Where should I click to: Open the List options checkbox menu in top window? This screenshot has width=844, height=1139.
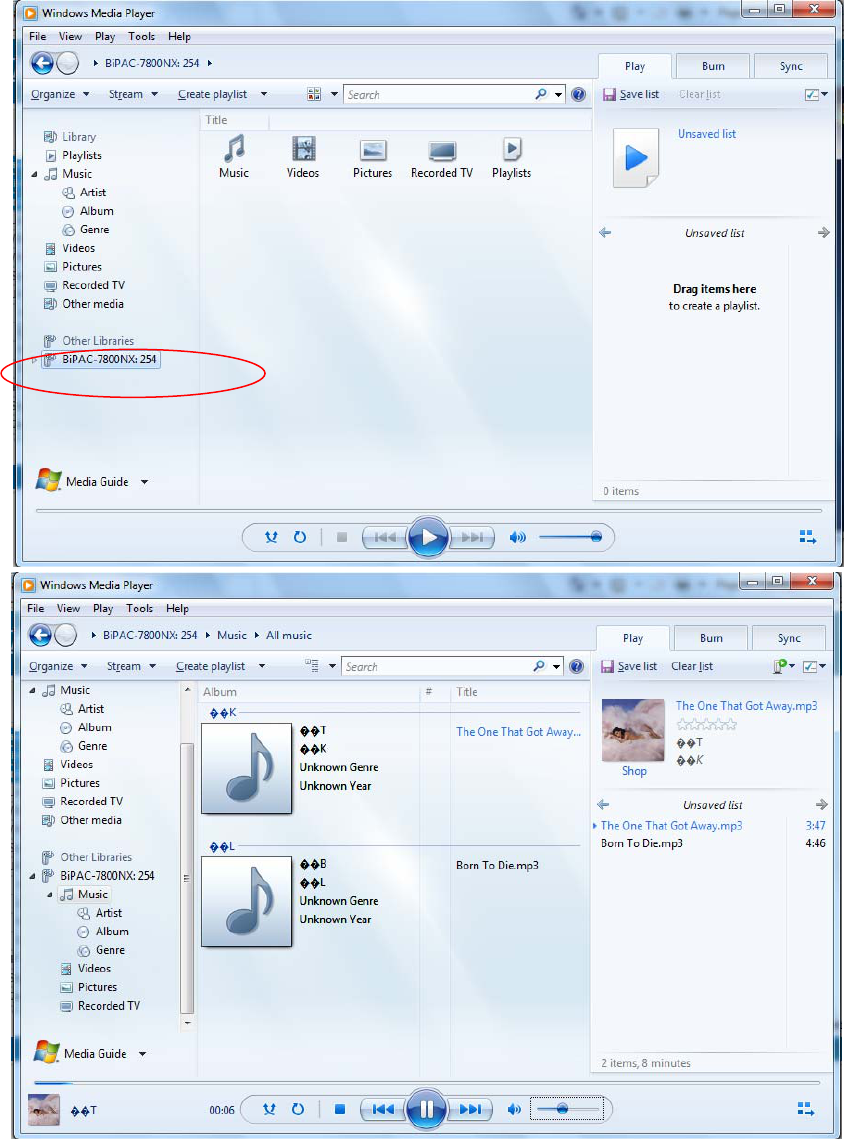pos(816,94)
